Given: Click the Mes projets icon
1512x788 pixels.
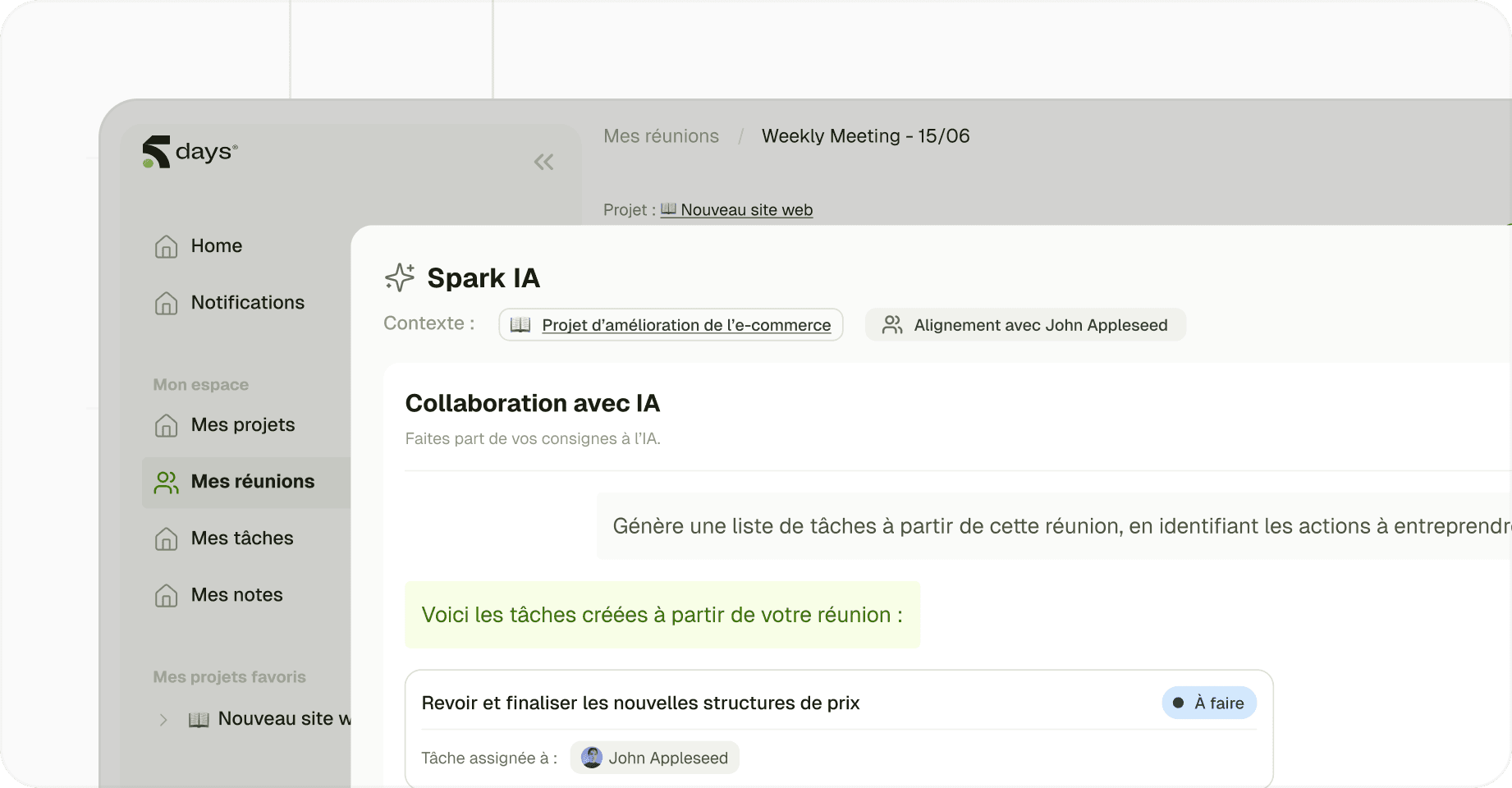Looking at the screenshot, I should [x=166, y=425].
